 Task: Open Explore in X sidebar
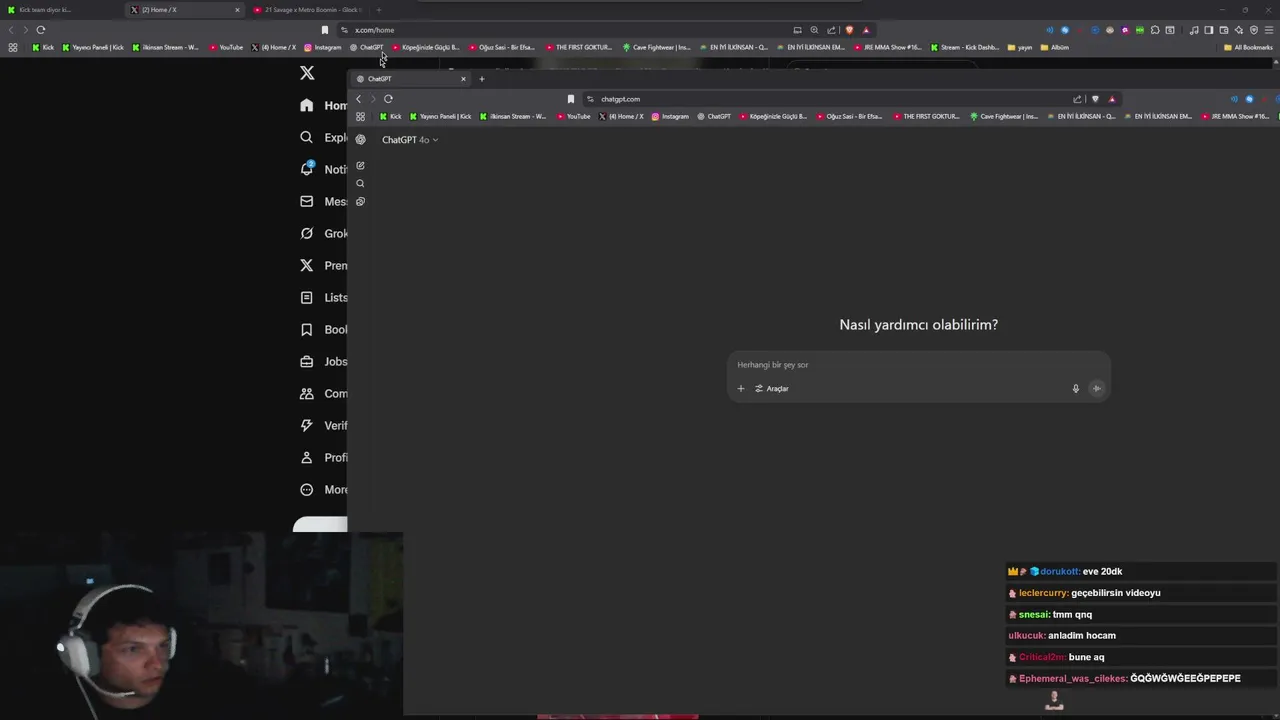[323, 137]
